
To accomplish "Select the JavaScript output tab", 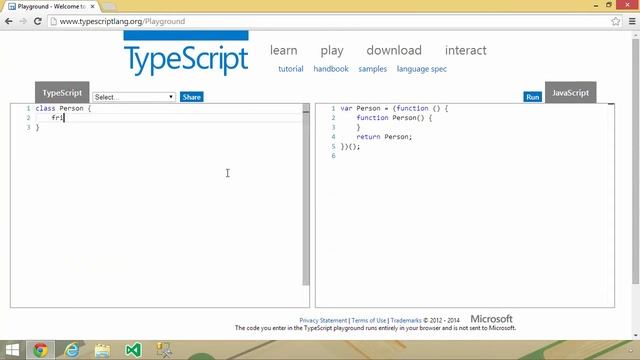I will click(x=571, y=93).
